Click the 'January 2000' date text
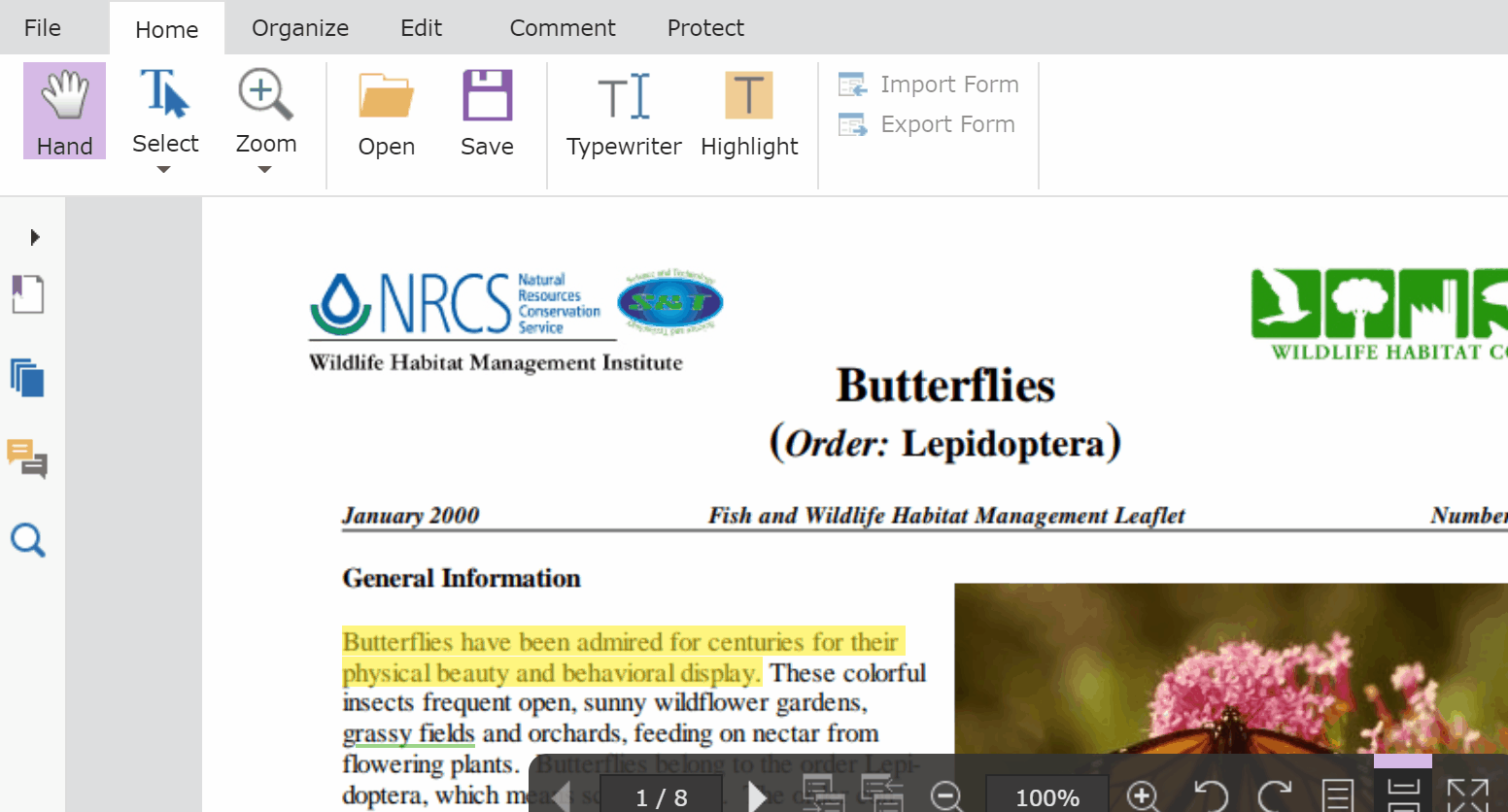Image resolution: width=1508 pixels, height=812 pixels. (410, 516)
